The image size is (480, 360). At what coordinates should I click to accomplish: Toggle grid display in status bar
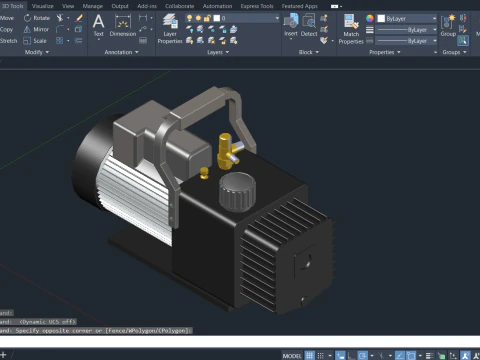310,356
